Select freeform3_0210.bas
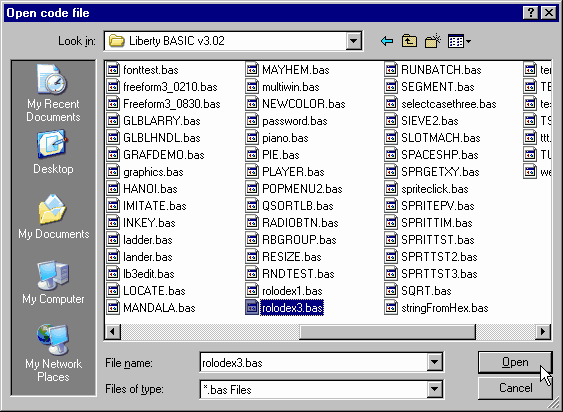This screenshot has width=563, height=412. pos(170,87)
